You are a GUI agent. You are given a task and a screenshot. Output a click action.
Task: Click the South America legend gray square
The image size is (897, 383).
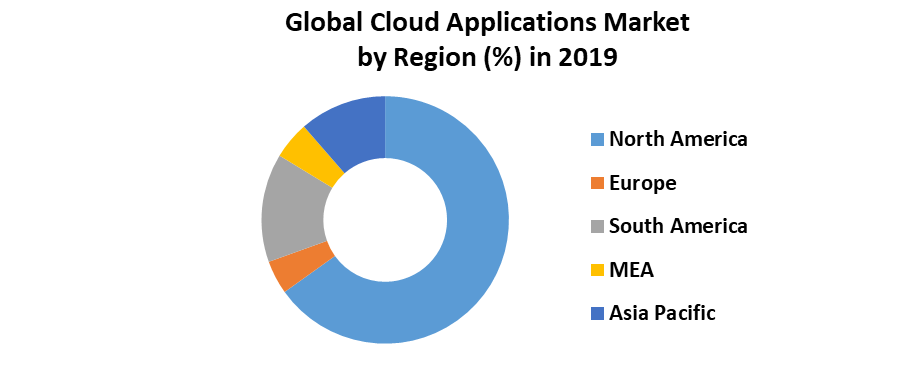click(597, 226)
